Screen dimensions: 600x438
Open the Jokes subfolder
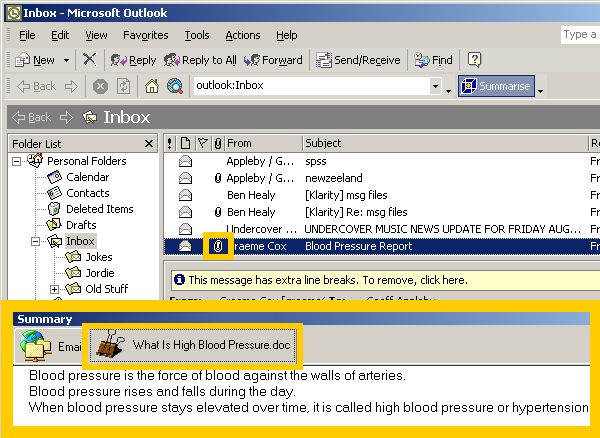click(99, 257)
